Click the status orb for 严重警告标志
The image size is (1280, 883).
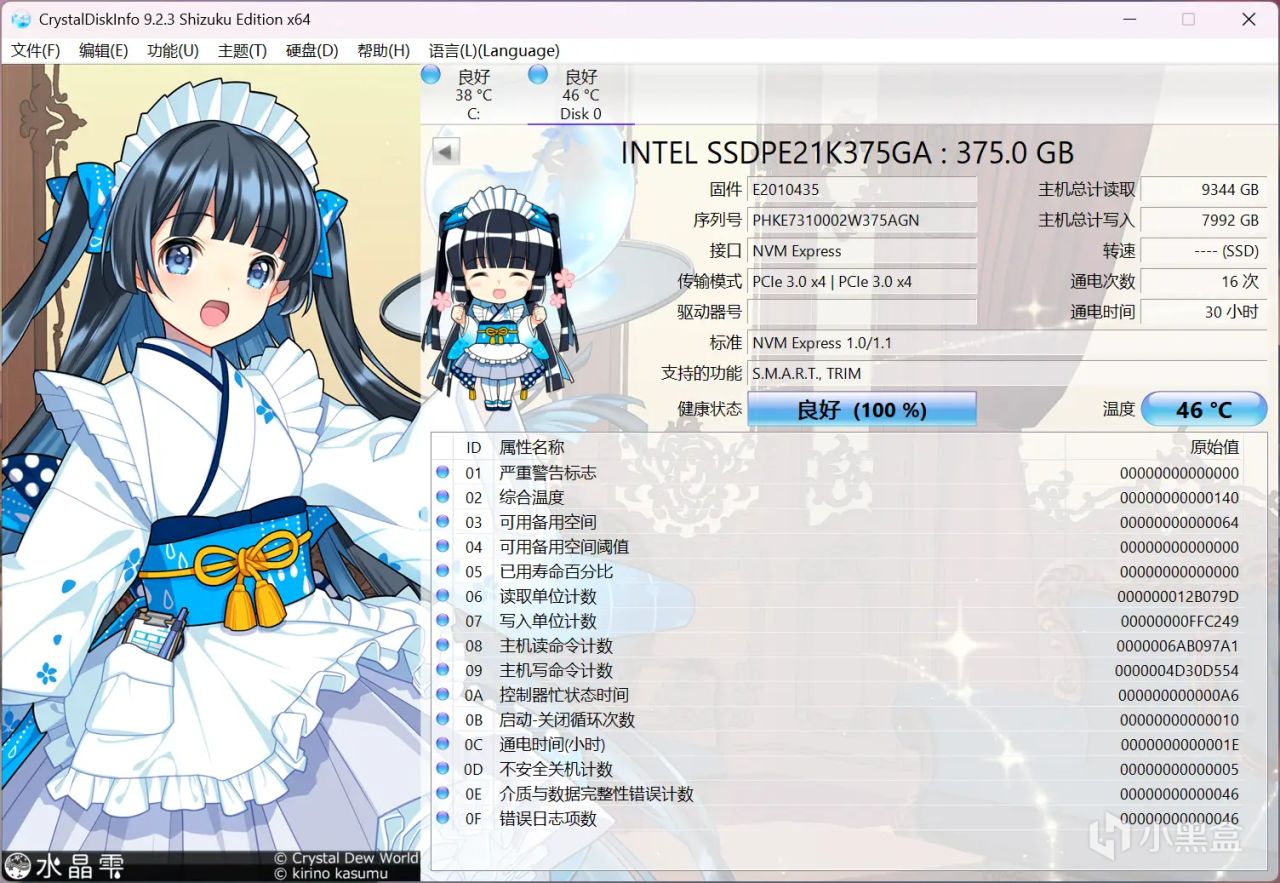tap(442, 472)
